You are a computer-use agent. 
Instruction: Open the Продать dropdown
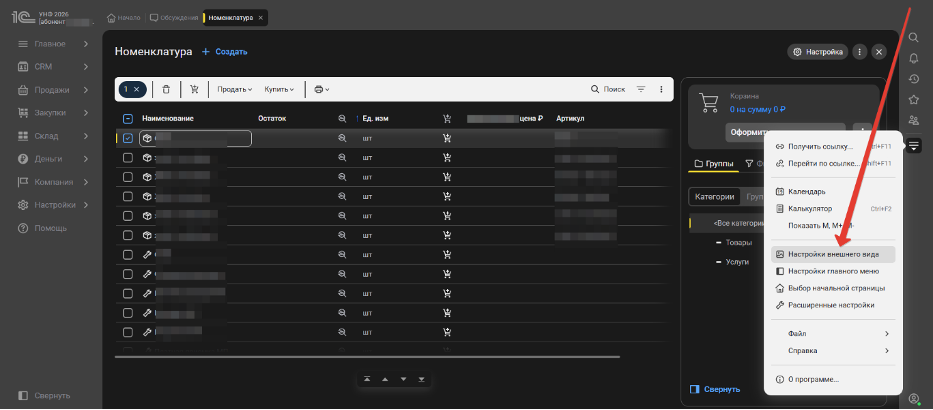click(235, 89)
